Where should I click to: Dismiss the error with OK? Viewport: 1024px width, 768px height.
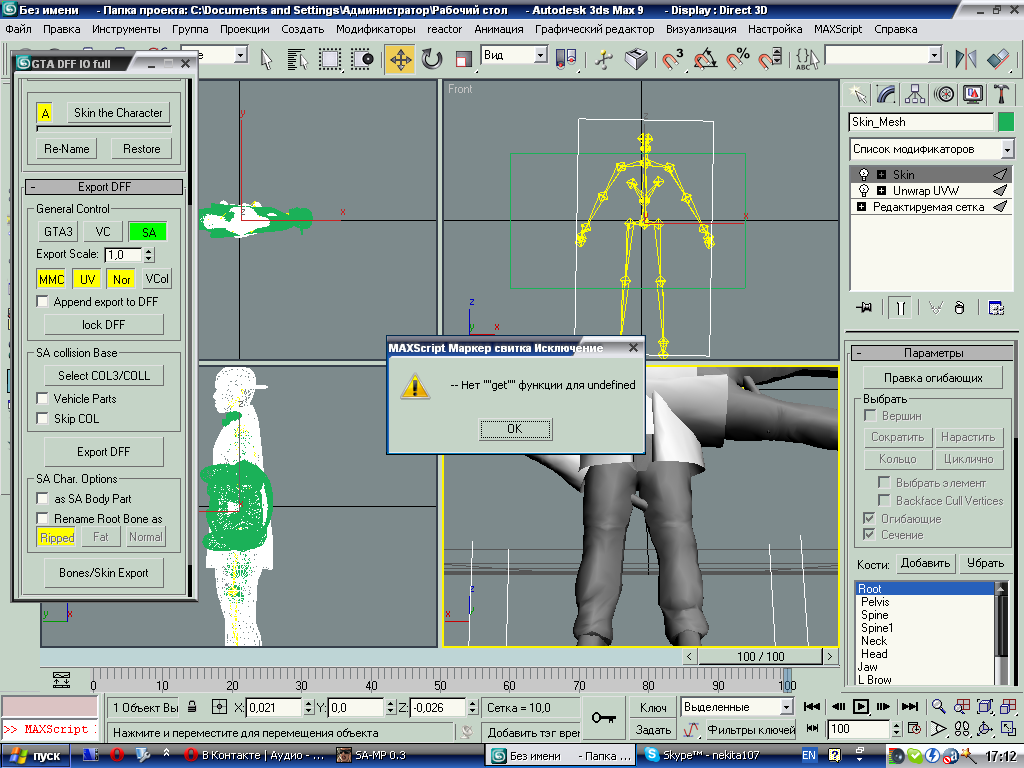tap(514, 428)
